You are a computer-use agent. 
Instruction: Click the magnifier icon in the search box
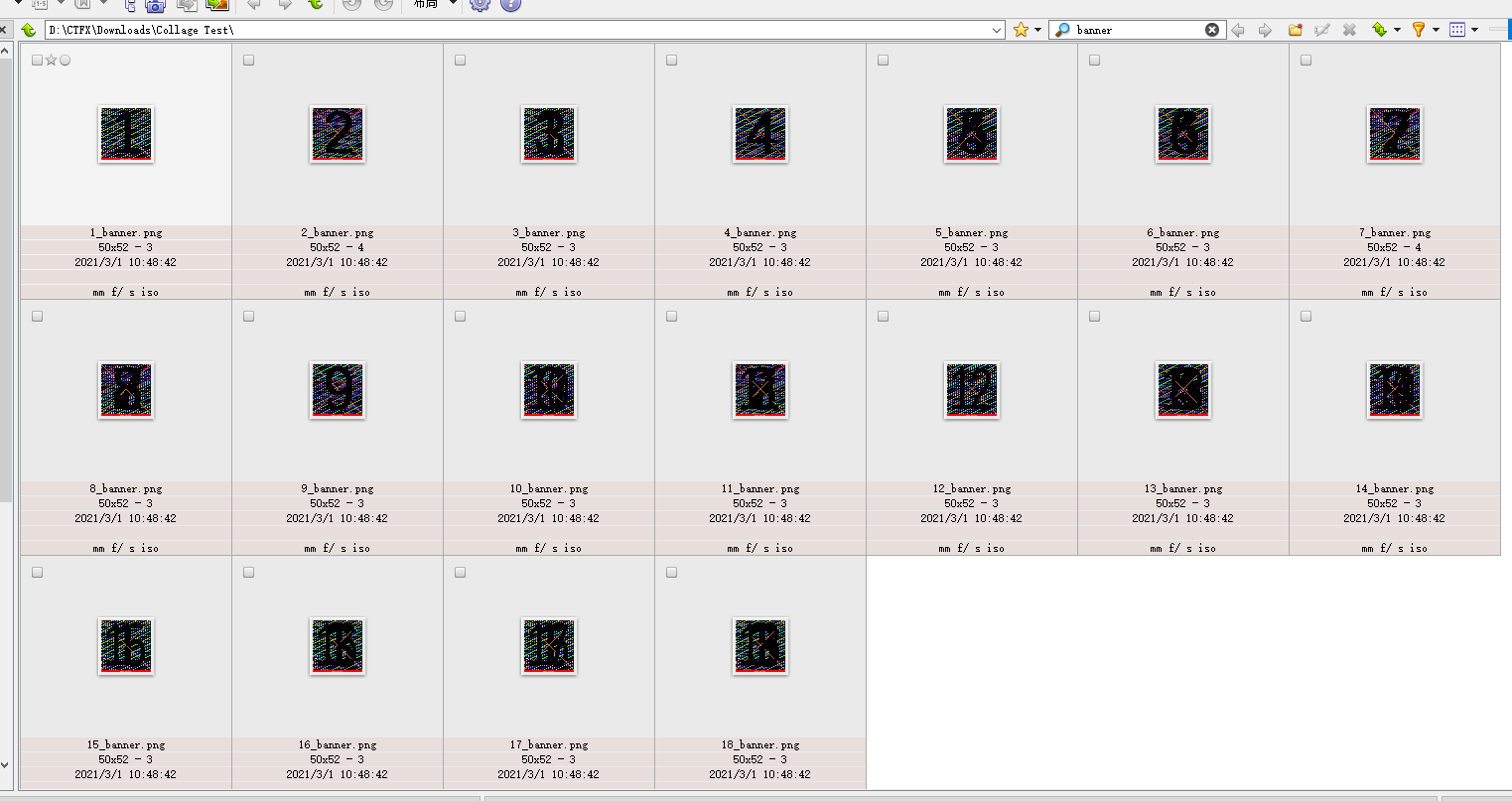[x=1062, y=30]
